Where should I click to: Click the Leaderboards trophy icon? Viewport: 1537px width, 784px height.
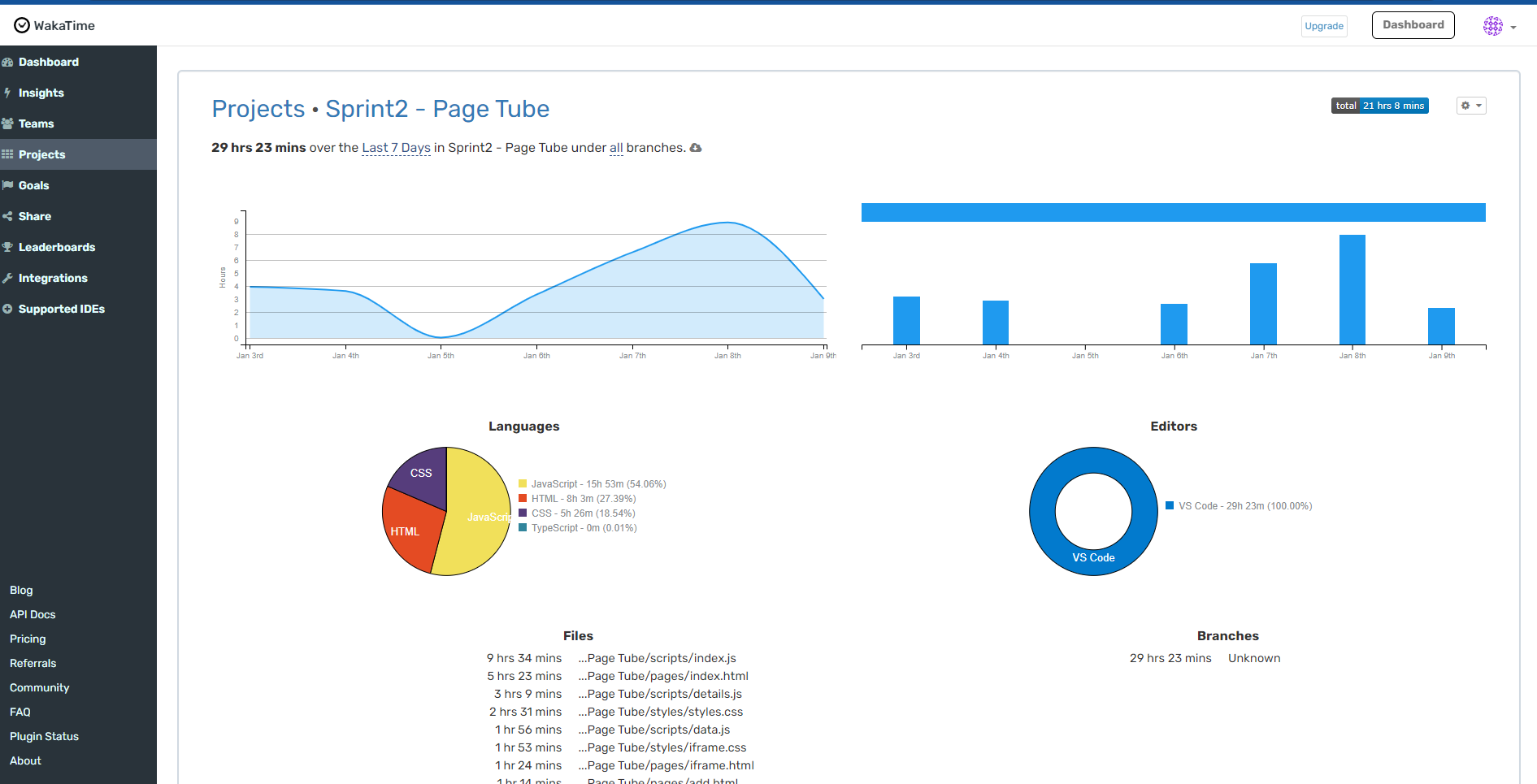[8, 247]
